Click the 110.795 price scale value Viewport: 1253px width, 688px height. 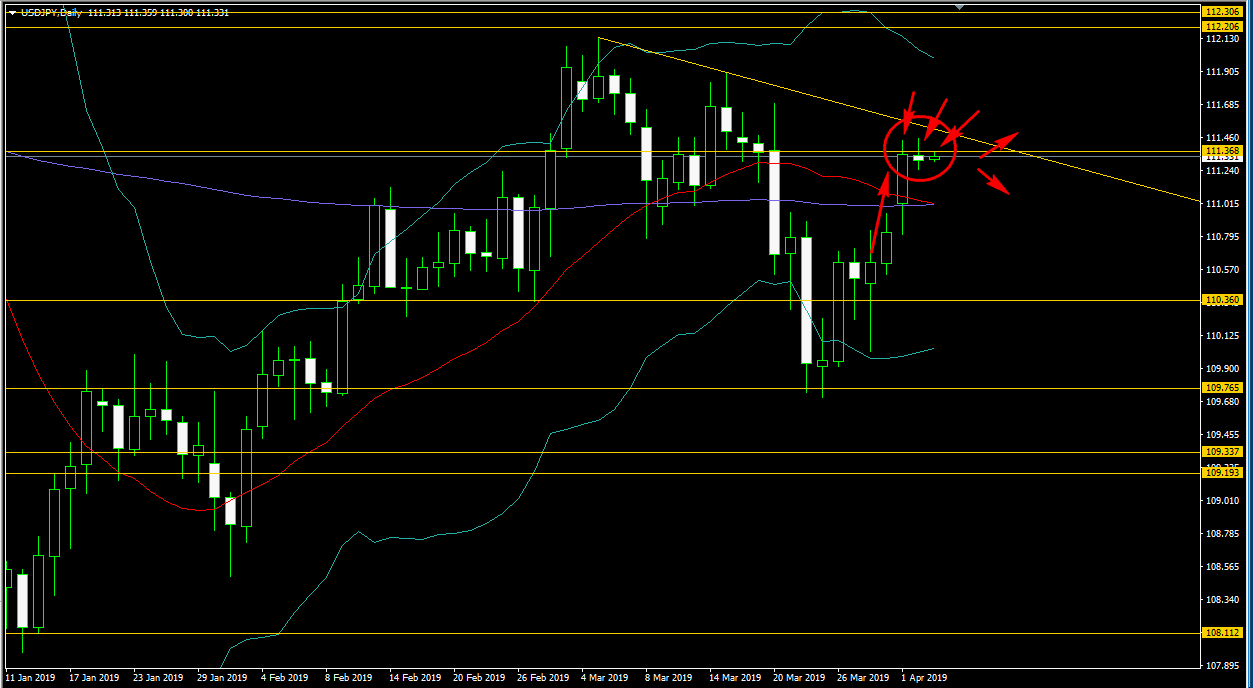click(x=1223, y=237)
